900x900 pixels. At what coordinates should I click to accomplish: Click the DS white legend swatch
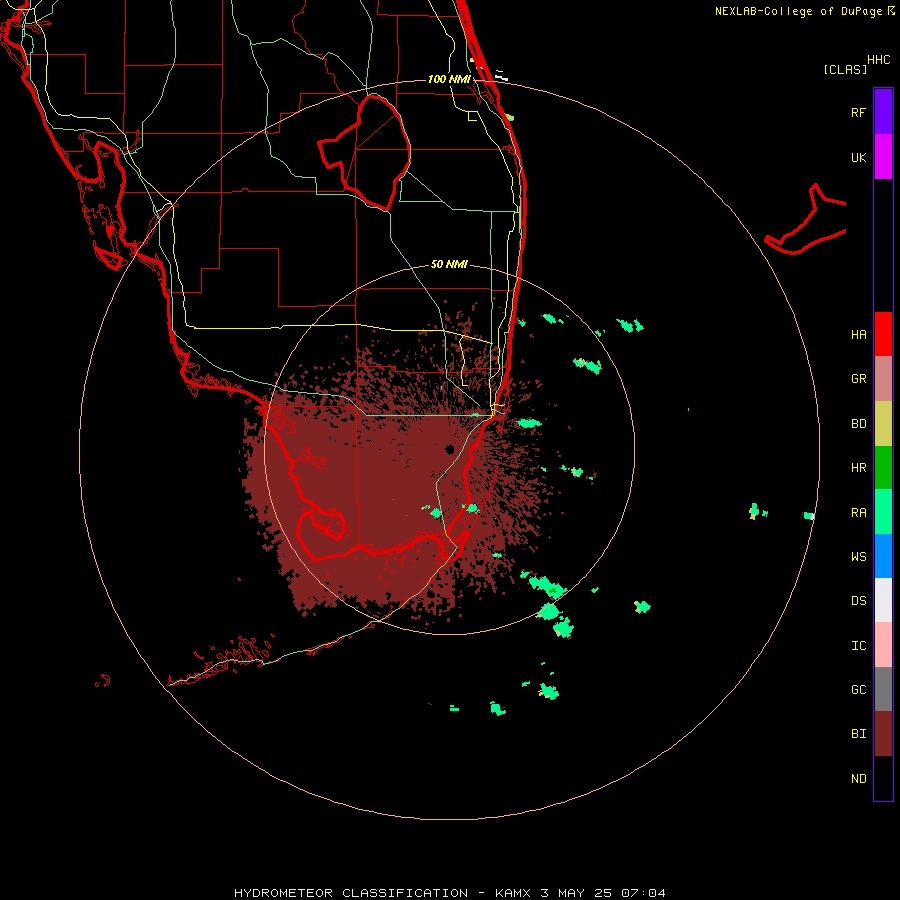[x=883, y=600]
